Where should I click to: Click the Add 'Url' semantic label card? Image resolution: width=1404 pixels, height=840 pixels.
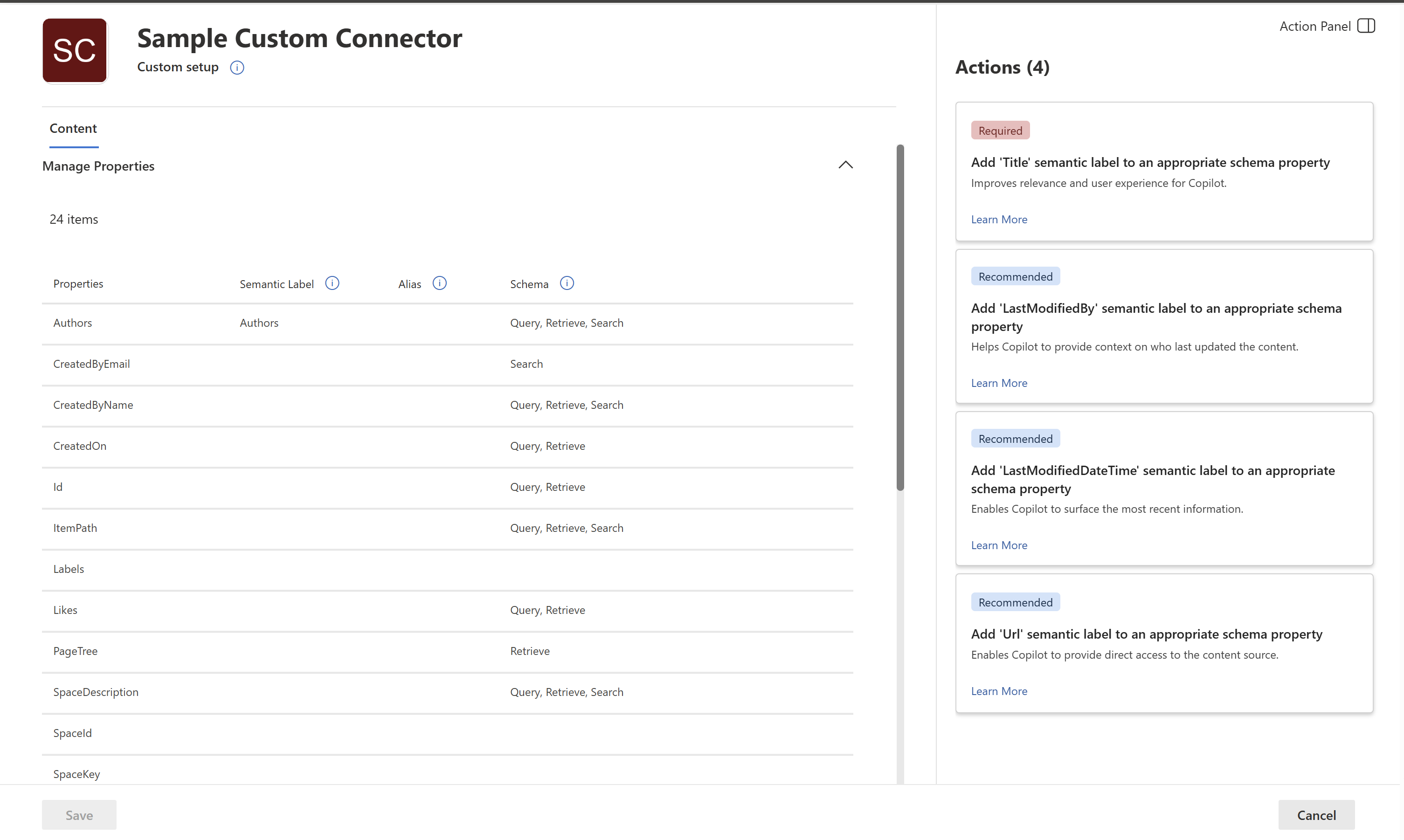pyautogui.click(x=1147, y=634)
